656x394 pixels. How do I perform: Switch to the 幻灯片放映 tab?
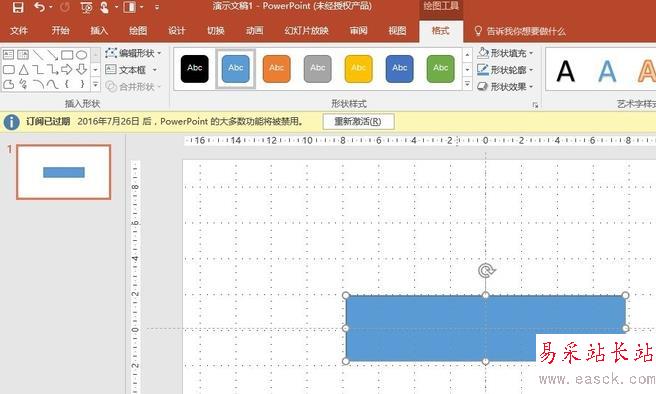pos(307,31)
